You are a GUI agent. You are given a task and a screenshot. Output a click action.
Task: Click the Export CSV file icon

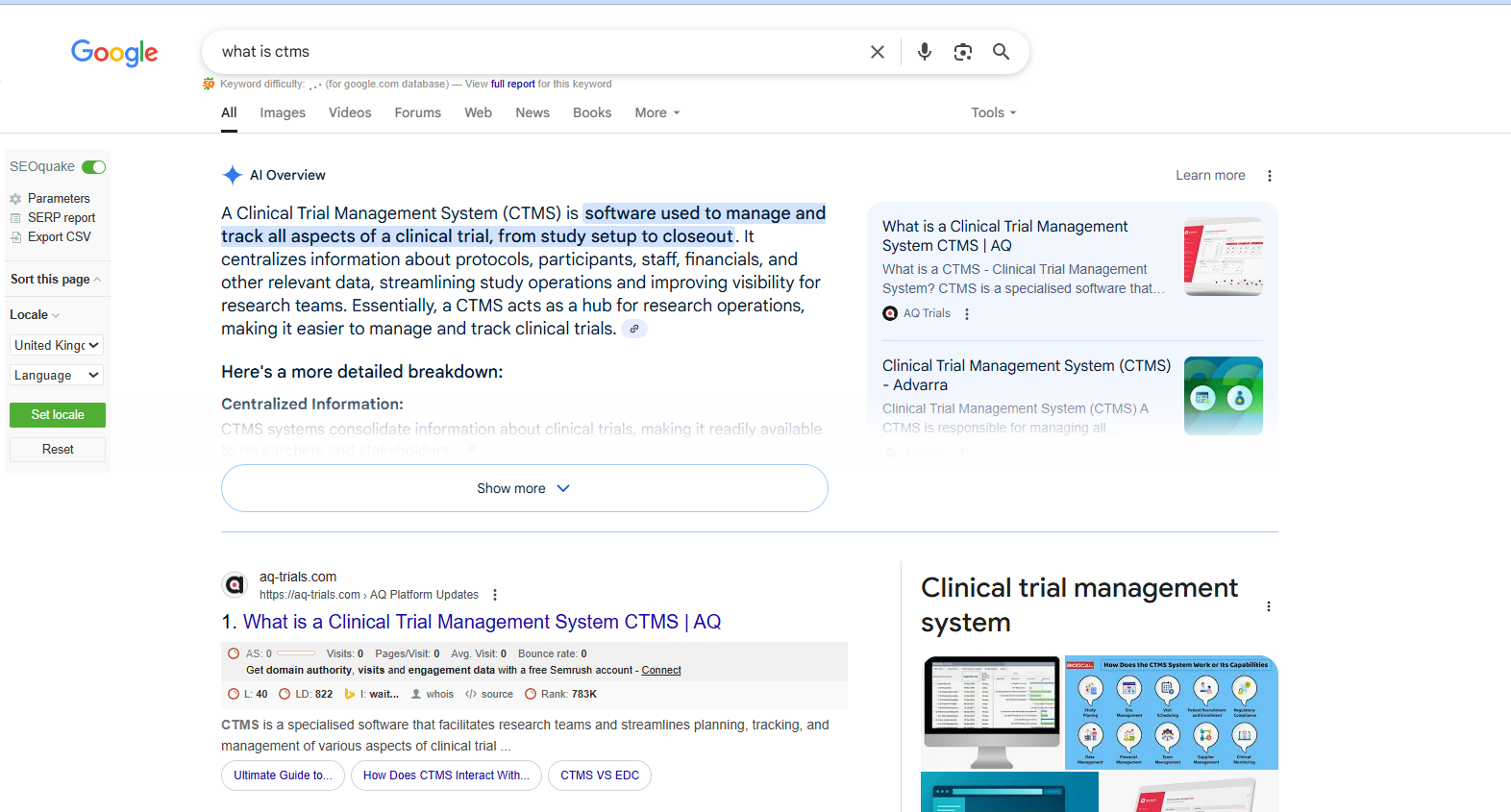15,237
